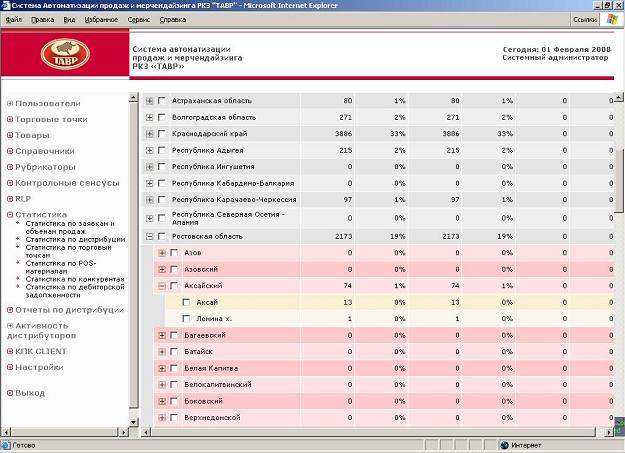This screenshot has width=625, height=453.
Task: Check the Краснодарский край checkbox
Action: point(161,134)
